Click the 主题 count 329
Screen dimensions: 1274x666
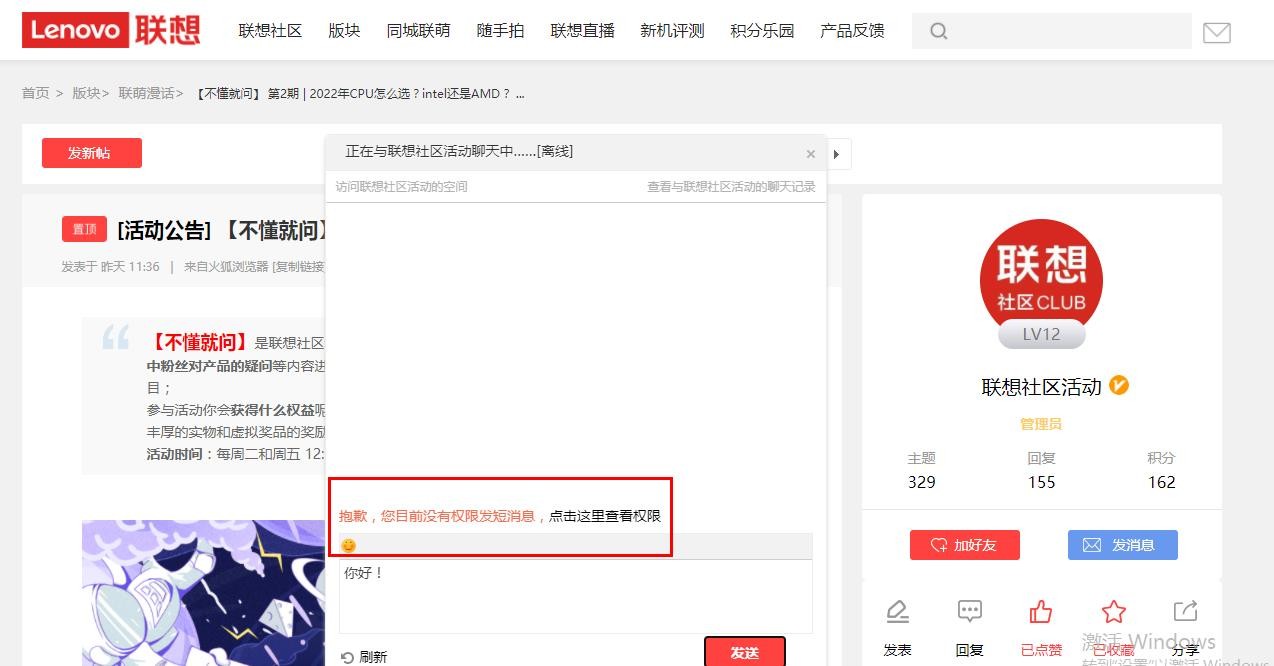pyautogui.click(x=921, y=482)
